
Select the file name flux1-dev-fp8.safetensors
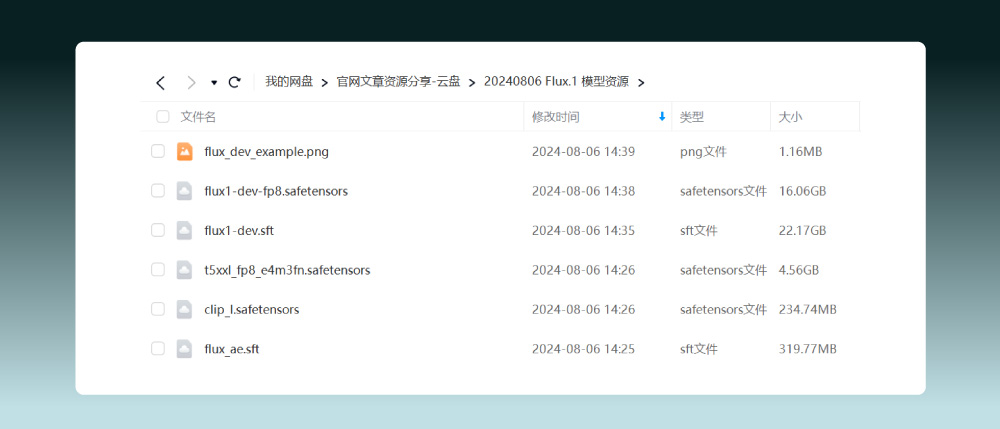coord(276,191)
